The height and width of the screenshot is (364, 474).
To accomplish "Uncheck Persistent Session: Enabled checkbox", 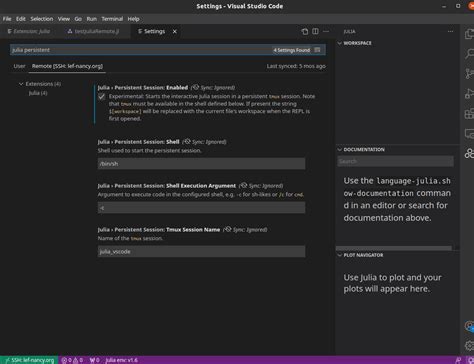I will (102, 97).
